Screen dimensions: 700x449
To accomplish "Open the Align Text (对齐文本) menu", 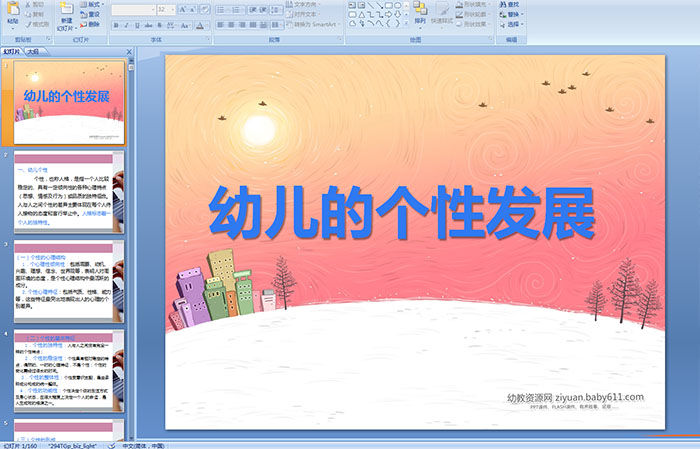I will pyautogui.click(x=303, y=14).
